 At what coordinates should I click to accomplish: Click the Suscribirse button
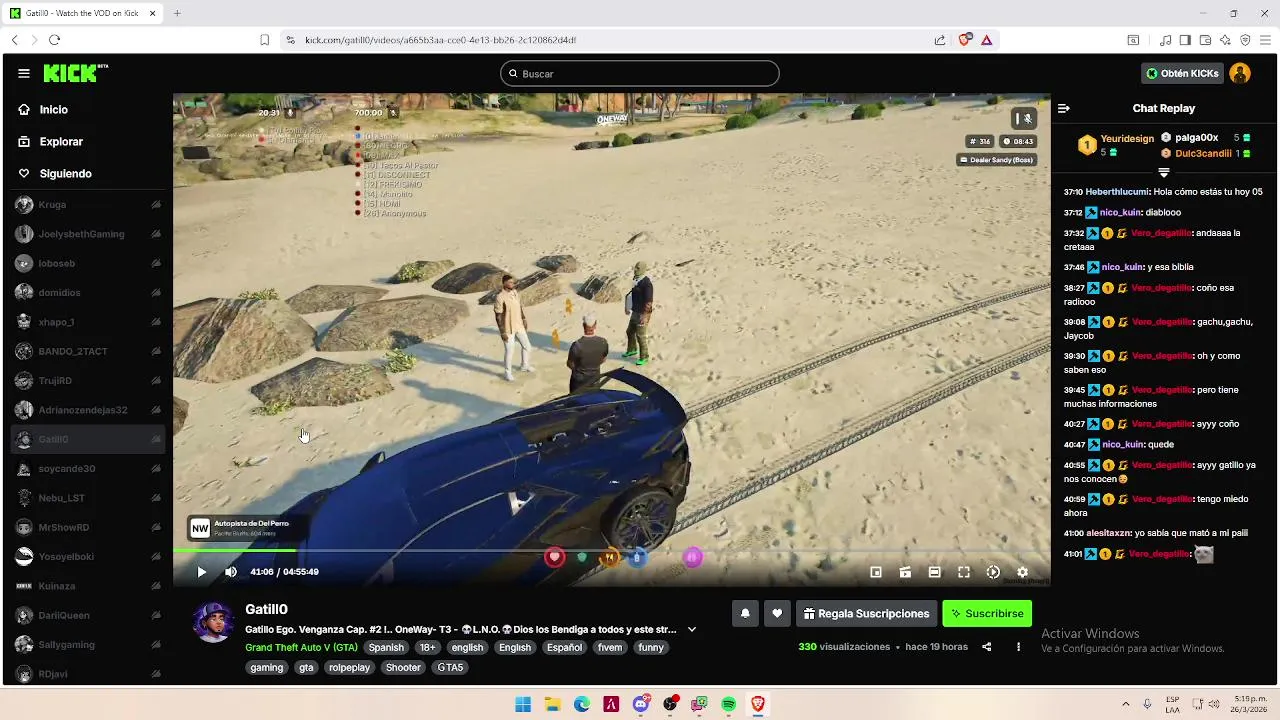(987, 614)
